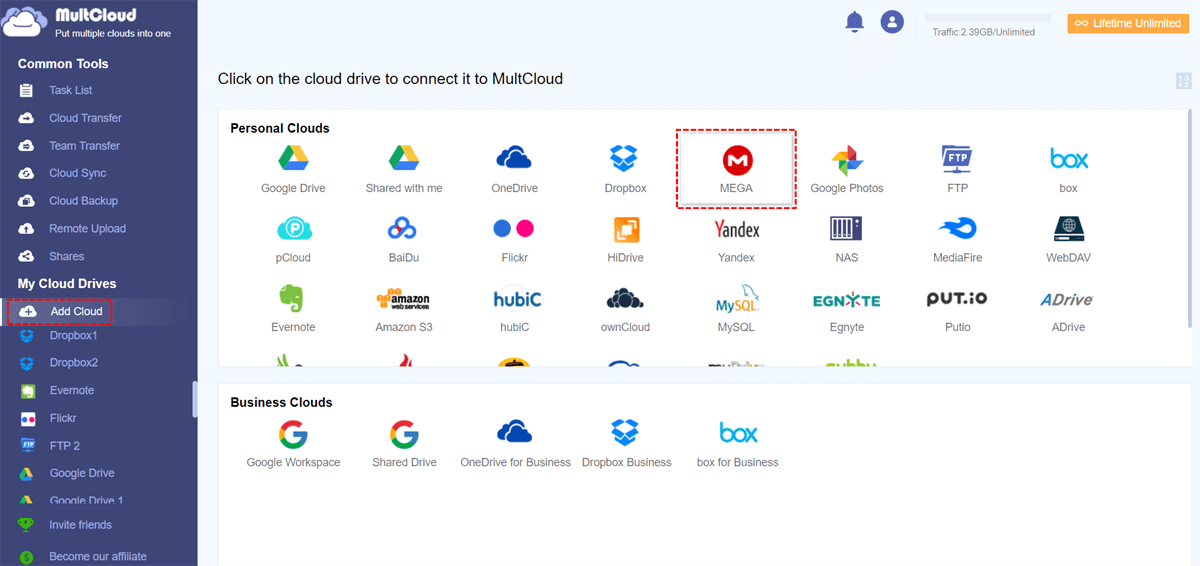The height and width of the screenshot is (566, 1200).
Task: Select the MEGA cloud drive
Action: [x=736, y=168]
